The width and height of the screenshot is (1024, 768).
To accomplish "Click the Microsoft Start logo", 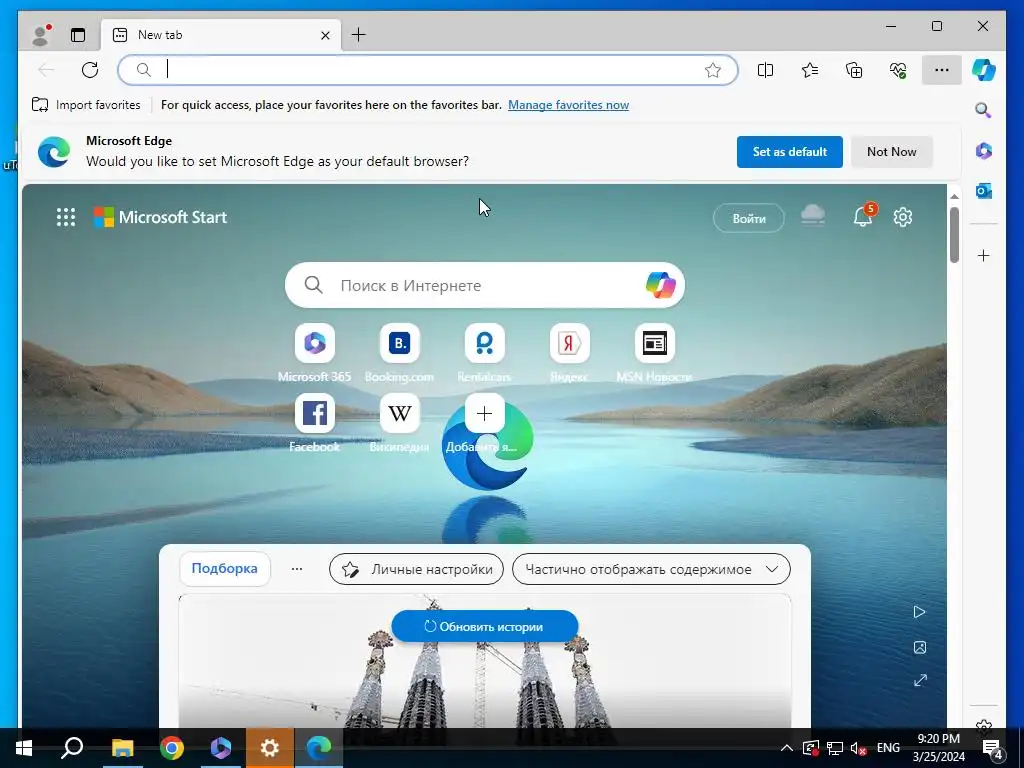I will click(161, 217).
